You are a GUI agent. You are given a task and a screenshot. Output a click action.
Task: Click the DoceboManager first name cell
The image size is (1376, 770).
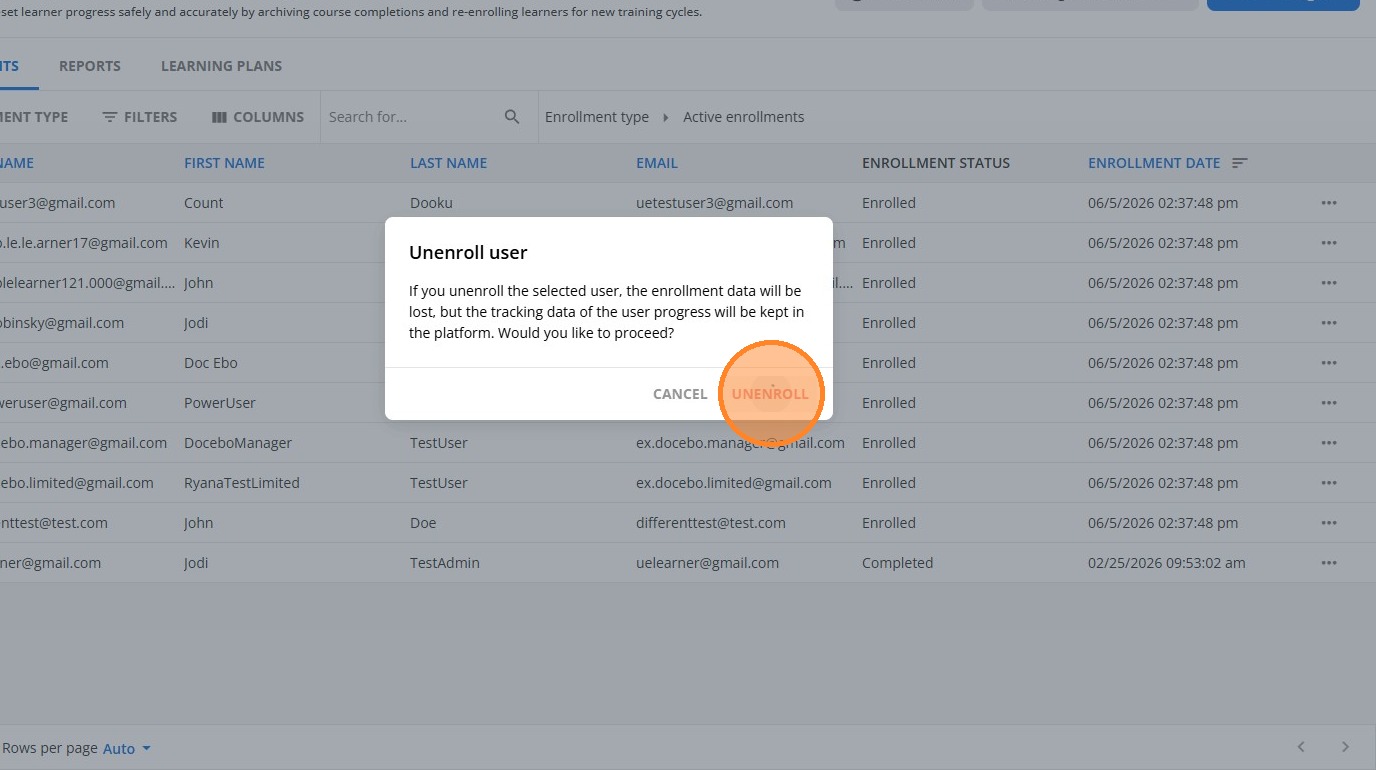(238, 443)
